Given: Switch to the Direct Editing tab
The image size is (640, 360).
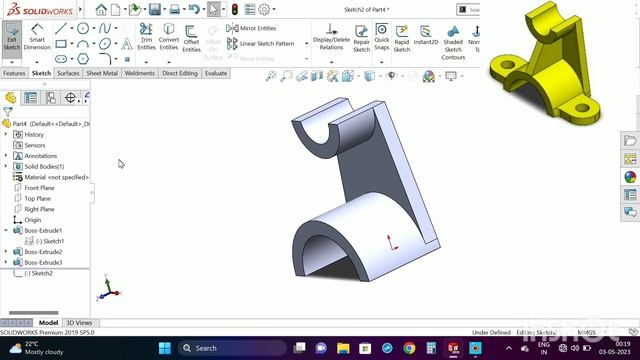Looking at the screenshot, I should coord(180,73).
